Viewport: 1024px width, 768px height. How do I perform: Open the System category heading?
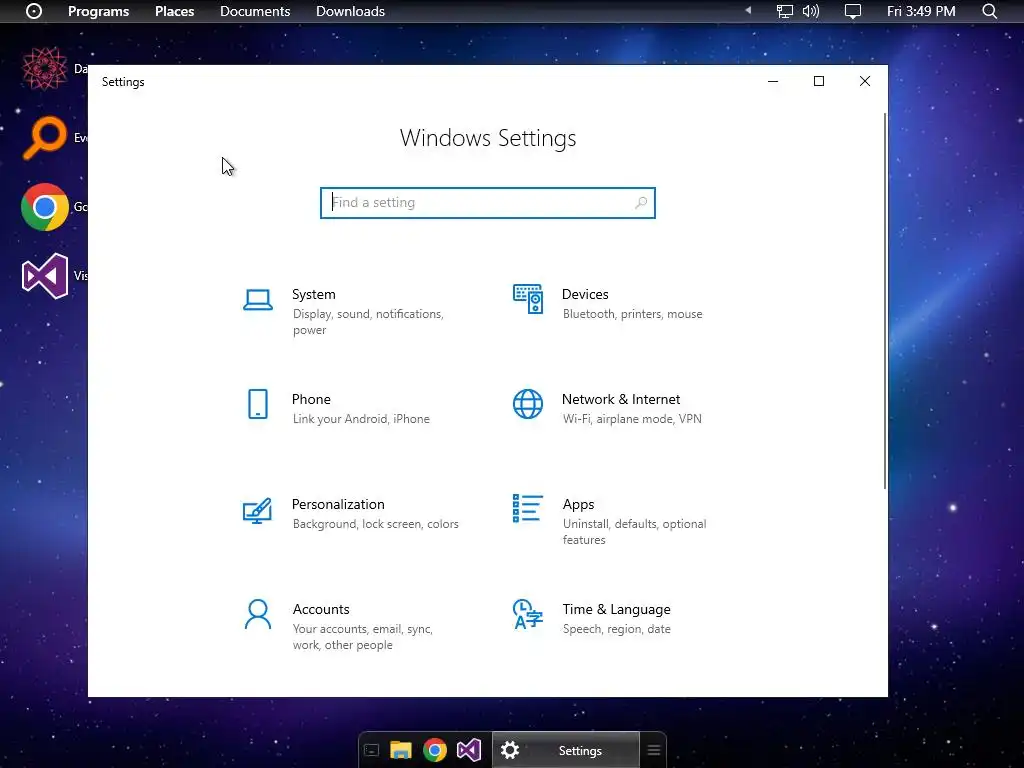click(x=313, y=295)
